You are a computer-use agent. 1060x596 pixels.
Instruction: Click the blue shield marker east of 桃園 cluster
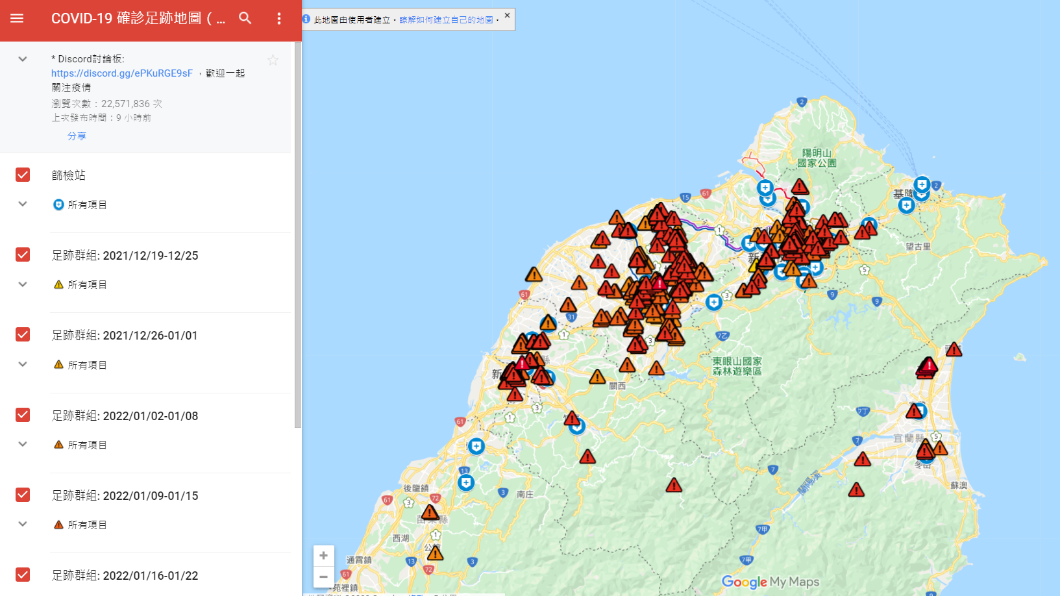coord(713,302)
